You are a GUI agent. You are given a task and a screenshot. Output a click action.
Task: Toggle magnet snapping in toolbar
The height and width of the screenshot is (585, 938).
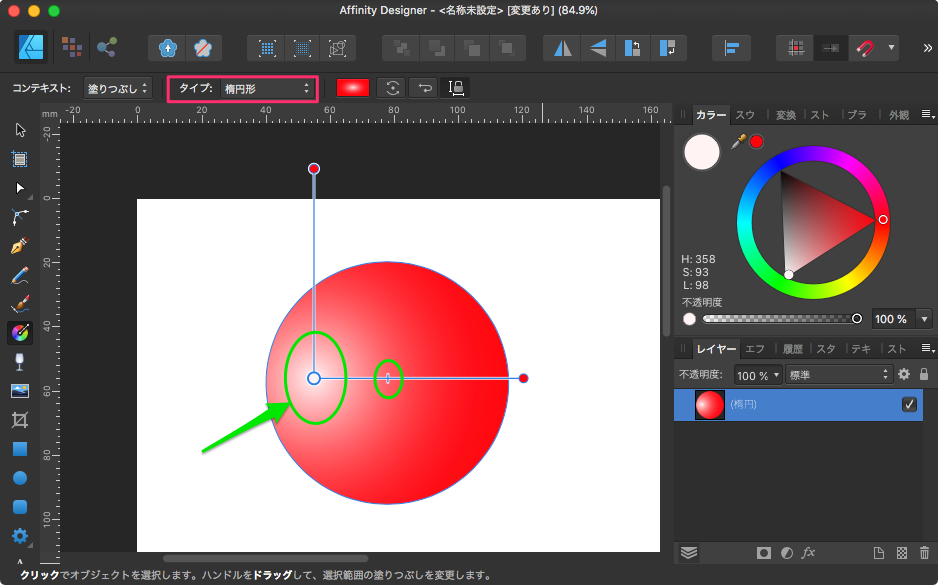(863, 47)
